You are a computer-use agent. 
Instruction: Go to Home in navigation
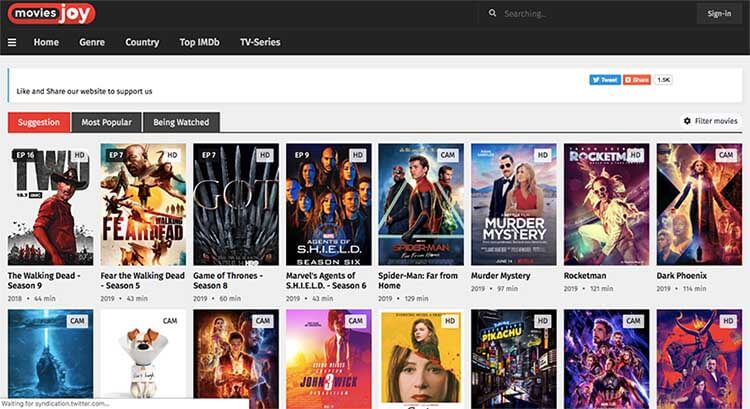[46, 42]
